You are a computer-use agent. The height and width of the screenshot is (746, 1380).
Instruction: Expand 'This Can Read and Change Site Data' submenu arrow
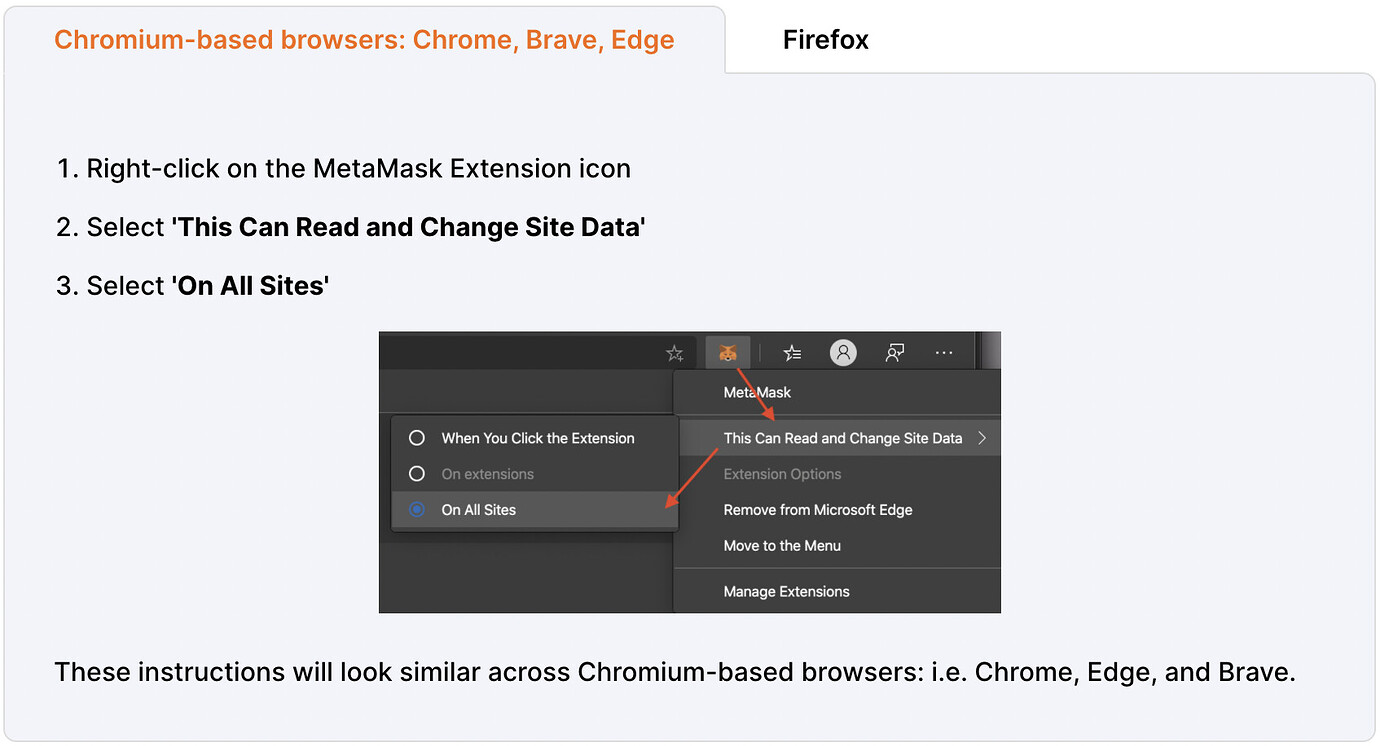[982, 438]
